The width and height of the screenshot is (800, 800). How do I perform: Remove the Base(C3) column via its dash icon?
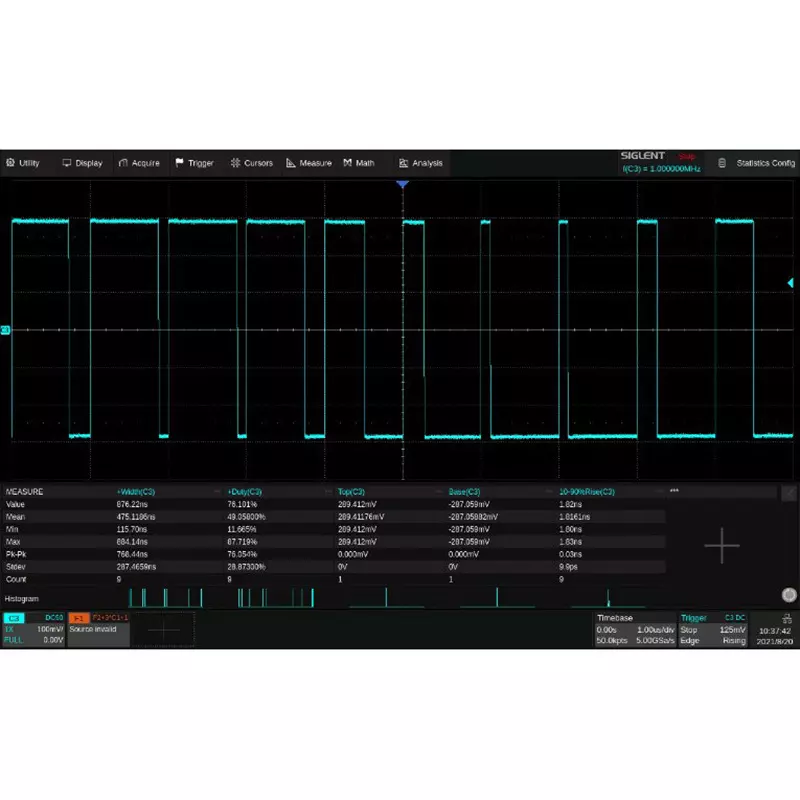[x=549, y=491]
